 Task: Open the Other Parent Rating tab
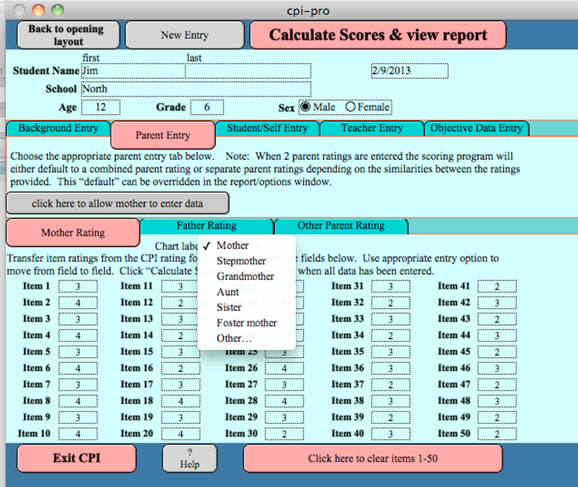coord(341,226)
